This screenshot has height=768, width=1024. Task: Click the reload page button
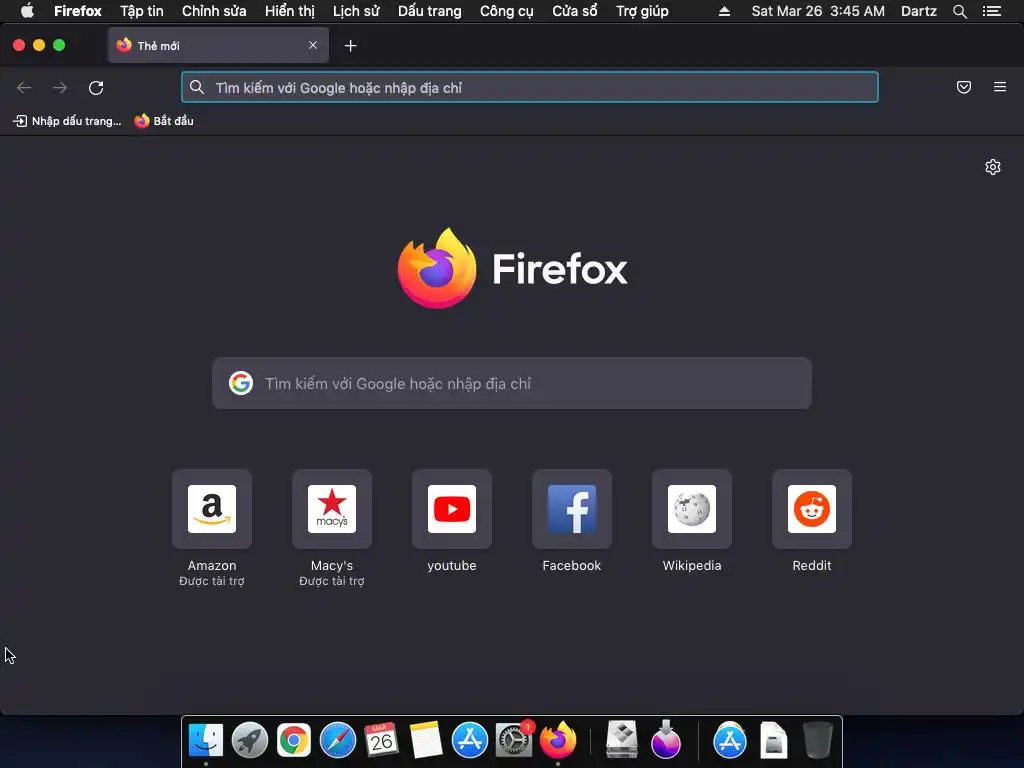tap(96, 88)
